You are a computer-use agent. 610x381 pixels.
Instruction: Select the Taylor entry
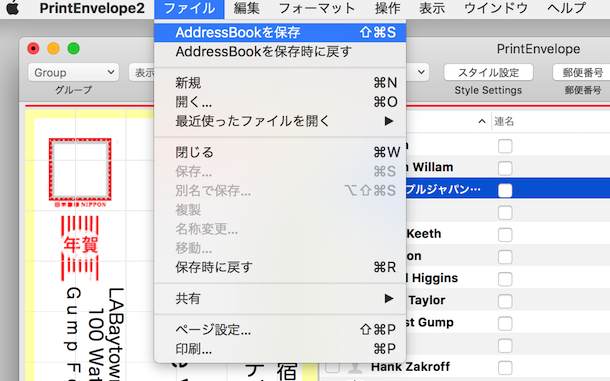pyautogui.click(x=427, y=300)
